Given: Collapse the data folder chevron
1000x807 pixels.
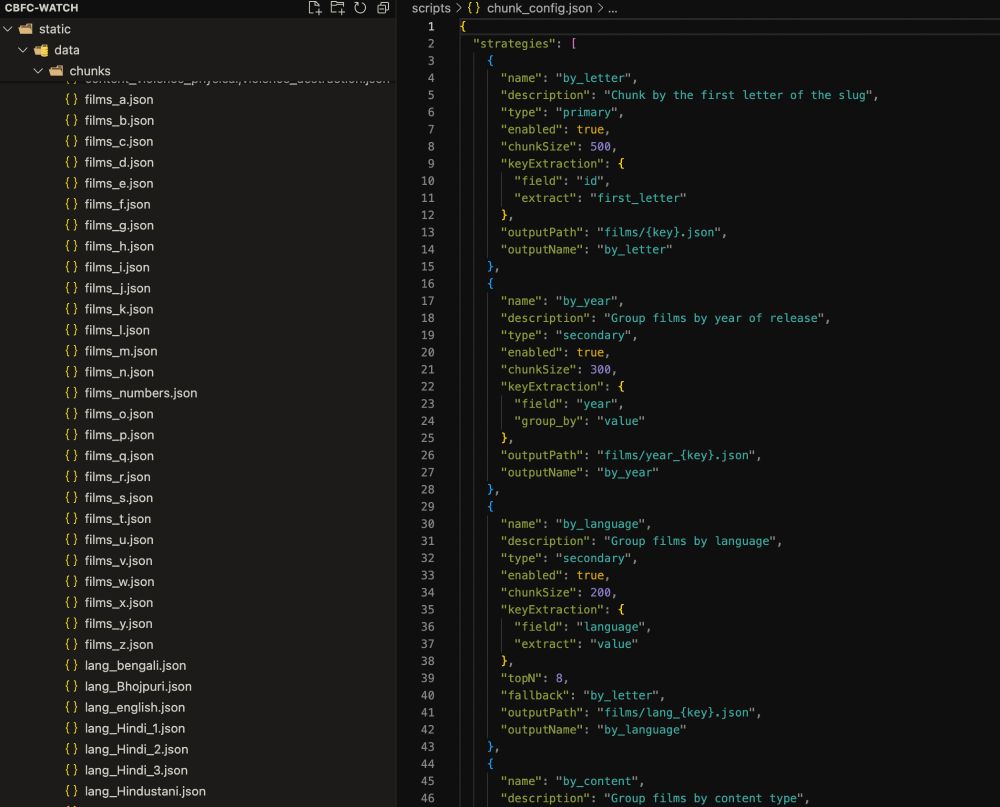Looking at the screenshot, I should [23, 50].
